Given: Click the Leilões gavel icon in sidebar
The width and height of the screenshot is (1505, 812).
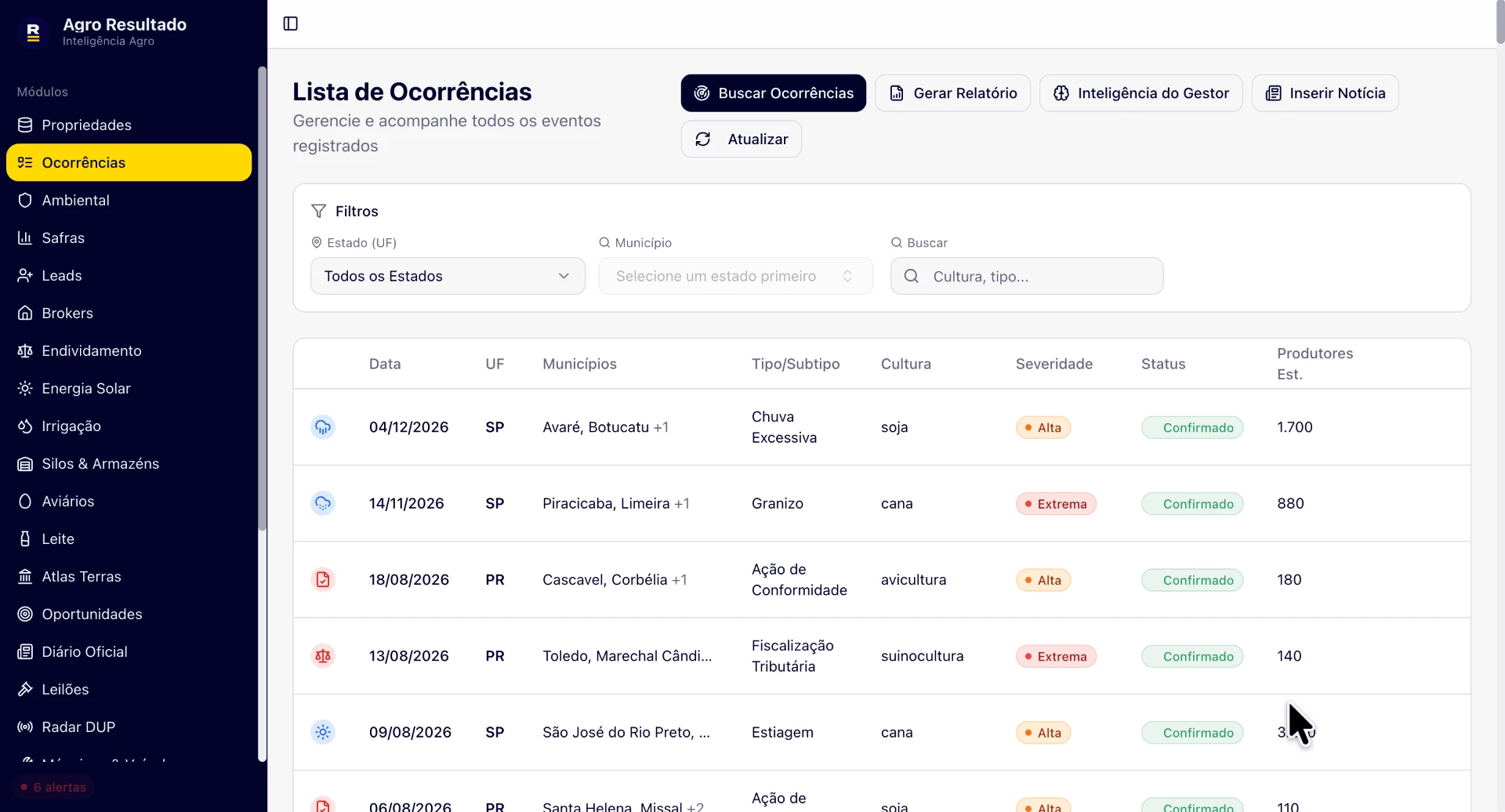Looking at the screenshot, I should click(25, 689).
